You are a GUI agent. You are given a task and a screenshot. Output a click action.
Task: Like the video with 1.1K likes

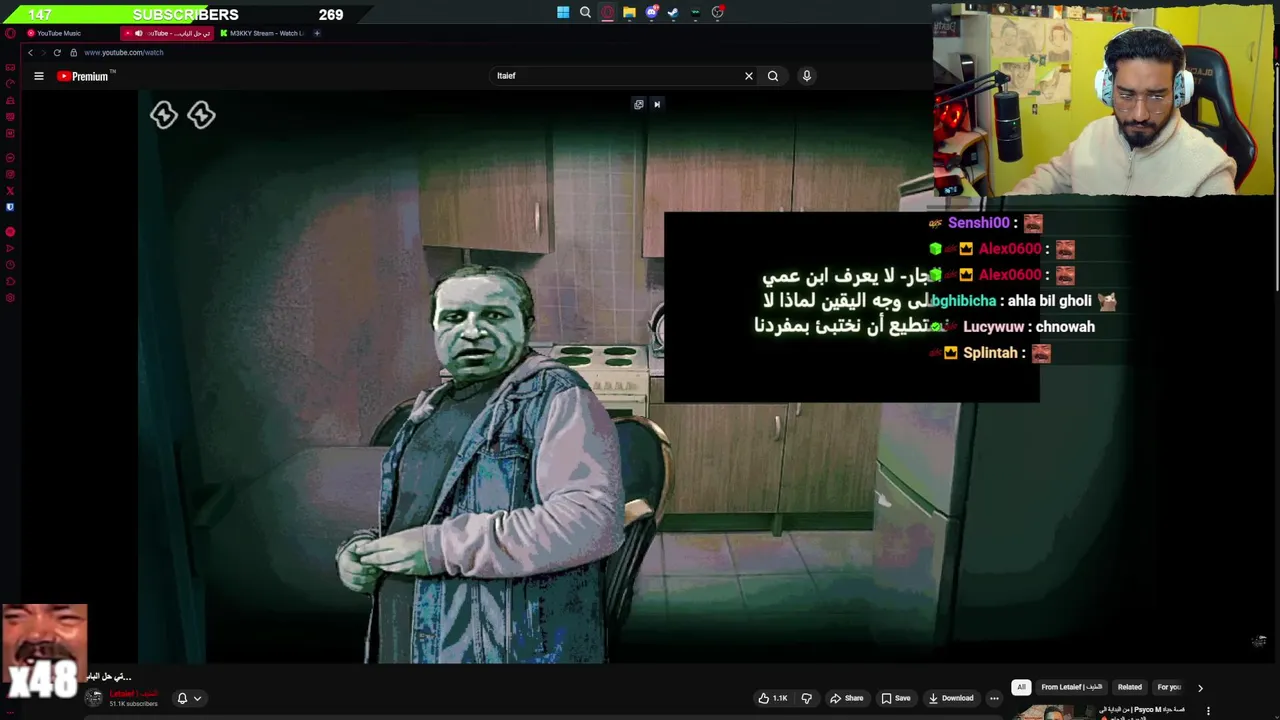[772, 698]
